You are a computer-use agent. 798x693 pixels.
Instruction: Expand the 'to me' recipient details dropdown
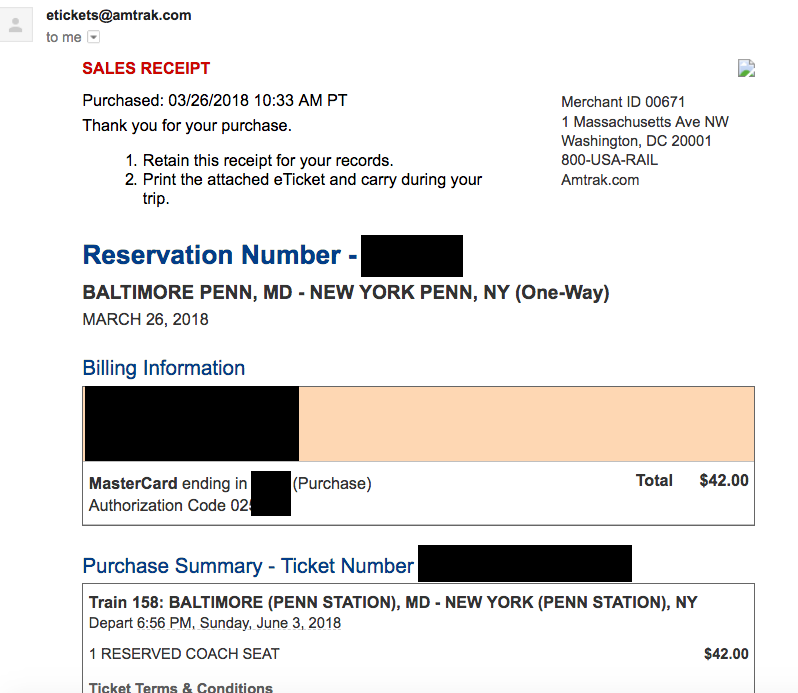click(94, 37)
